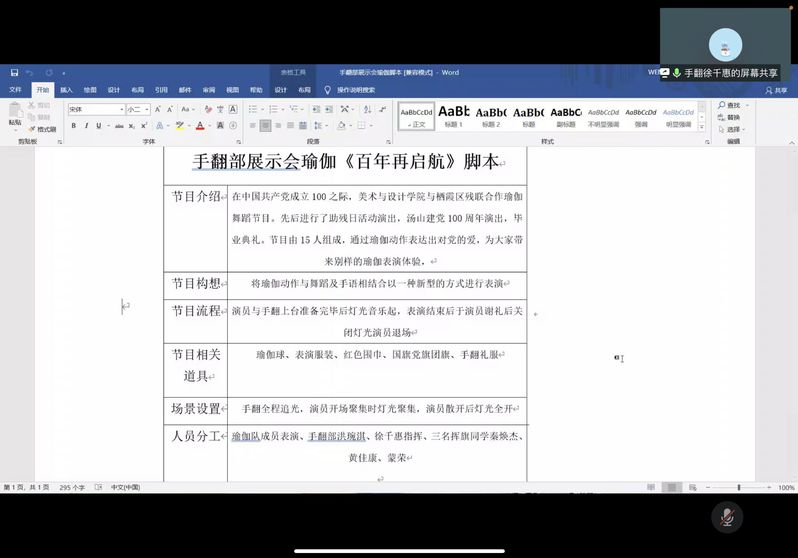Click the 共享 share button
Viewport: 798px width, 558px height.
pyautogui.click(x=776, y=90)
